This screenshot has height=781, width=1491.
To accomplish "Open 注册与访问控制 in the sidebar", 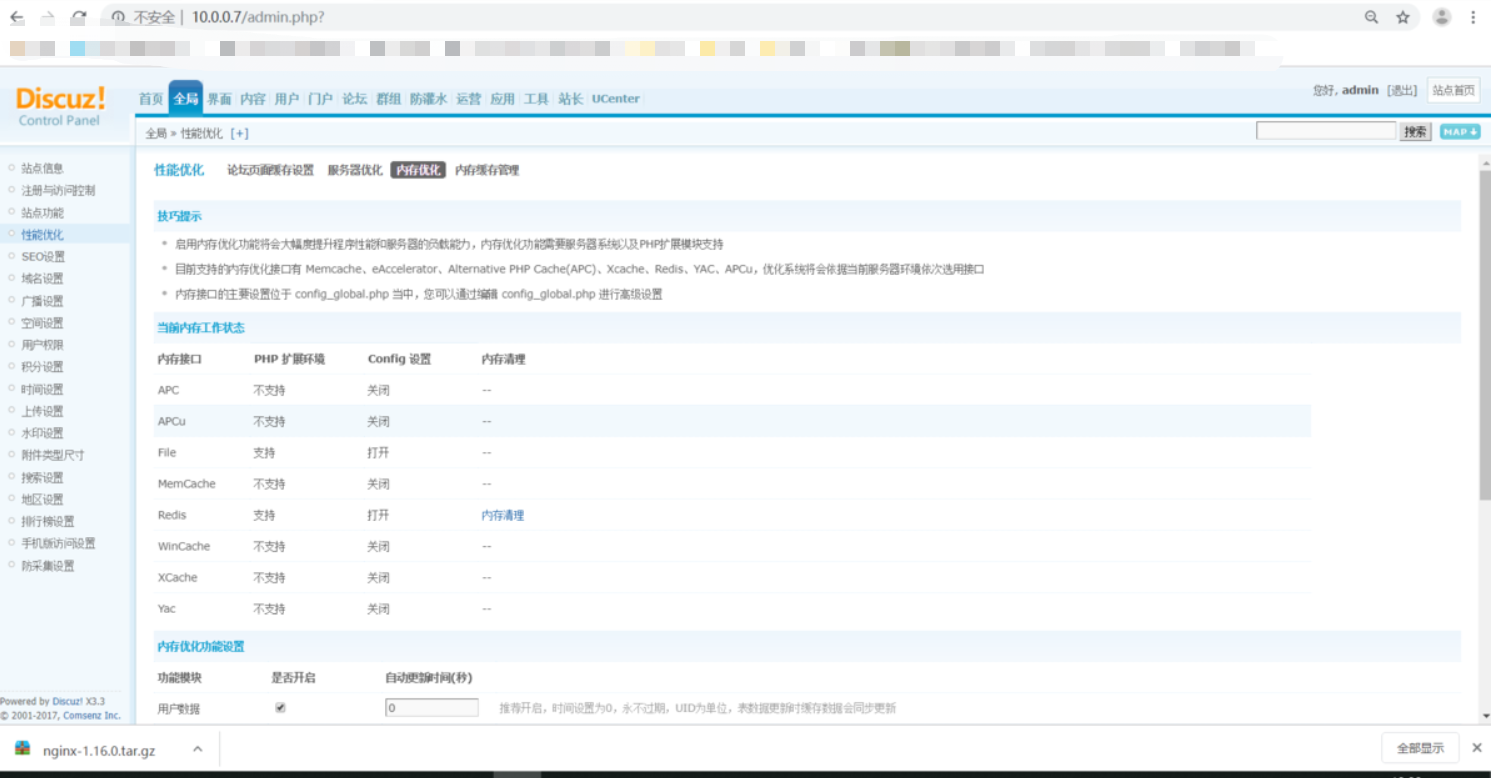I will coord(58,191).
